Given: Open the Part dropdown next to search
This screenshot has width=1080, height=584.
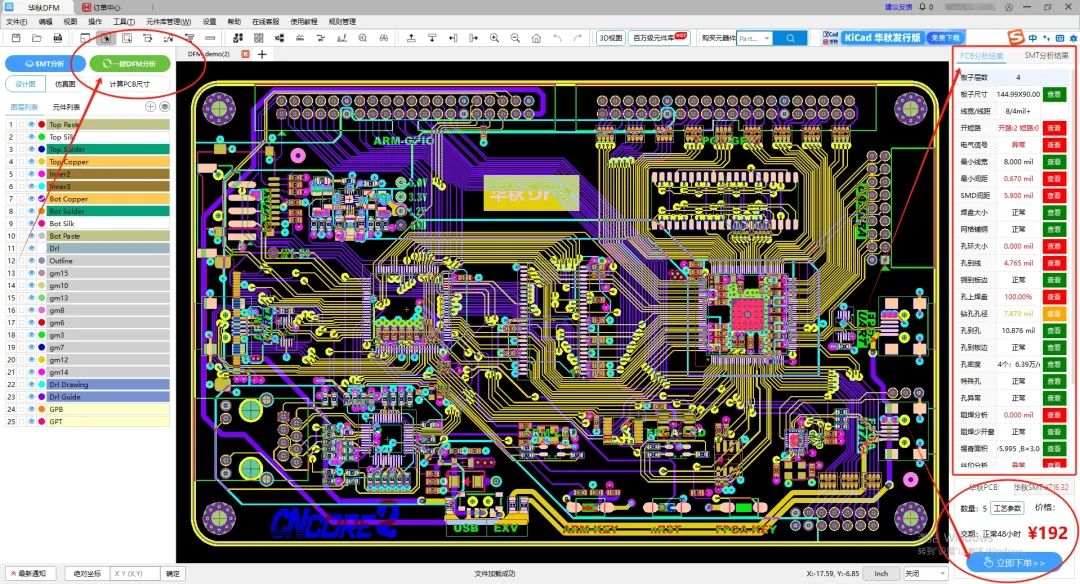Looking at the screenshot, I should click(754, 38).
